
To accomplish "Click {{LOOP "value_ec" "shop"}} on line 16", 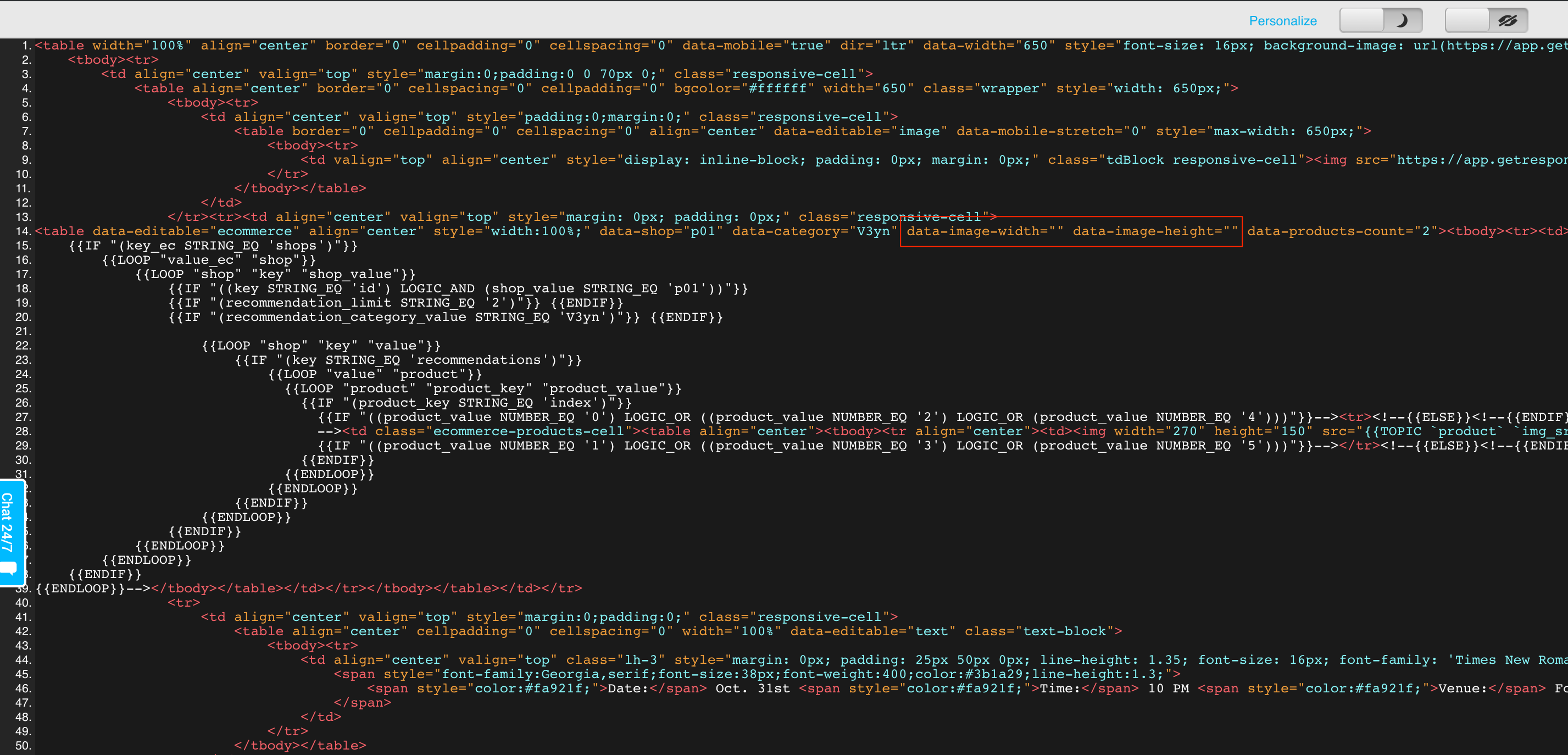I will pos(209,260).
